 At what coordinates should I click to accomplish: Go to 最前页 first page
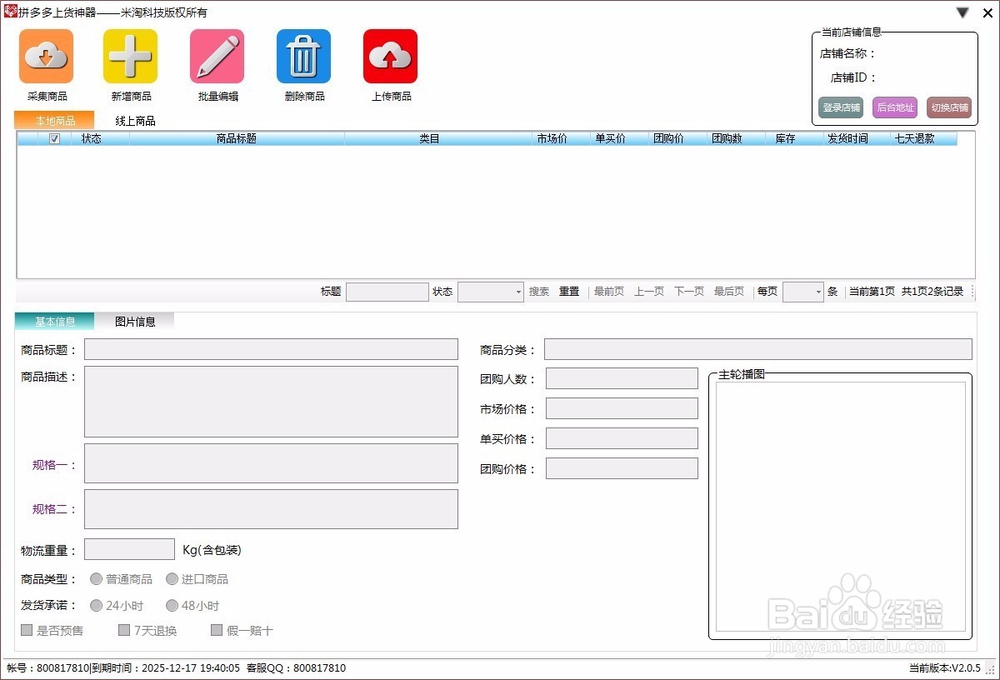tap(609, 292)
